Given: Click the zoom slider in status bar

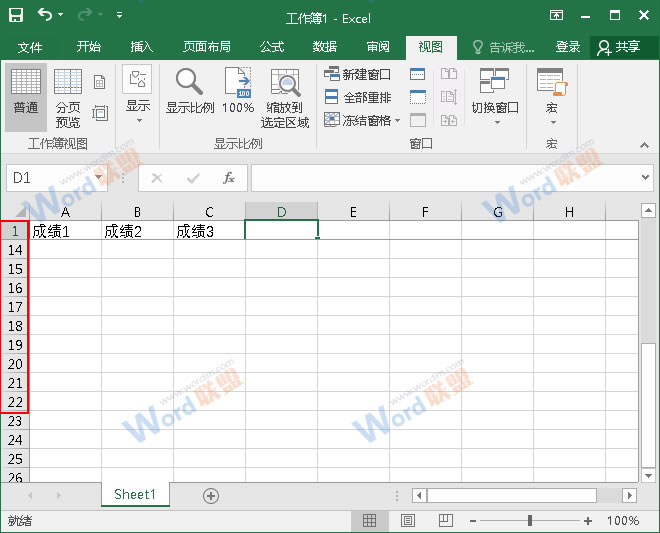Looking at the screenshot, I should 530,521.
